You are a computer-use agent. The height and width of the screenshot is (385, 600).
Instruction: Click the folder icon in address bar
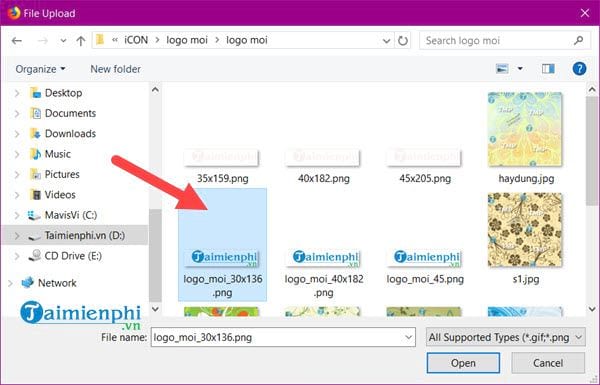point(100,40)
